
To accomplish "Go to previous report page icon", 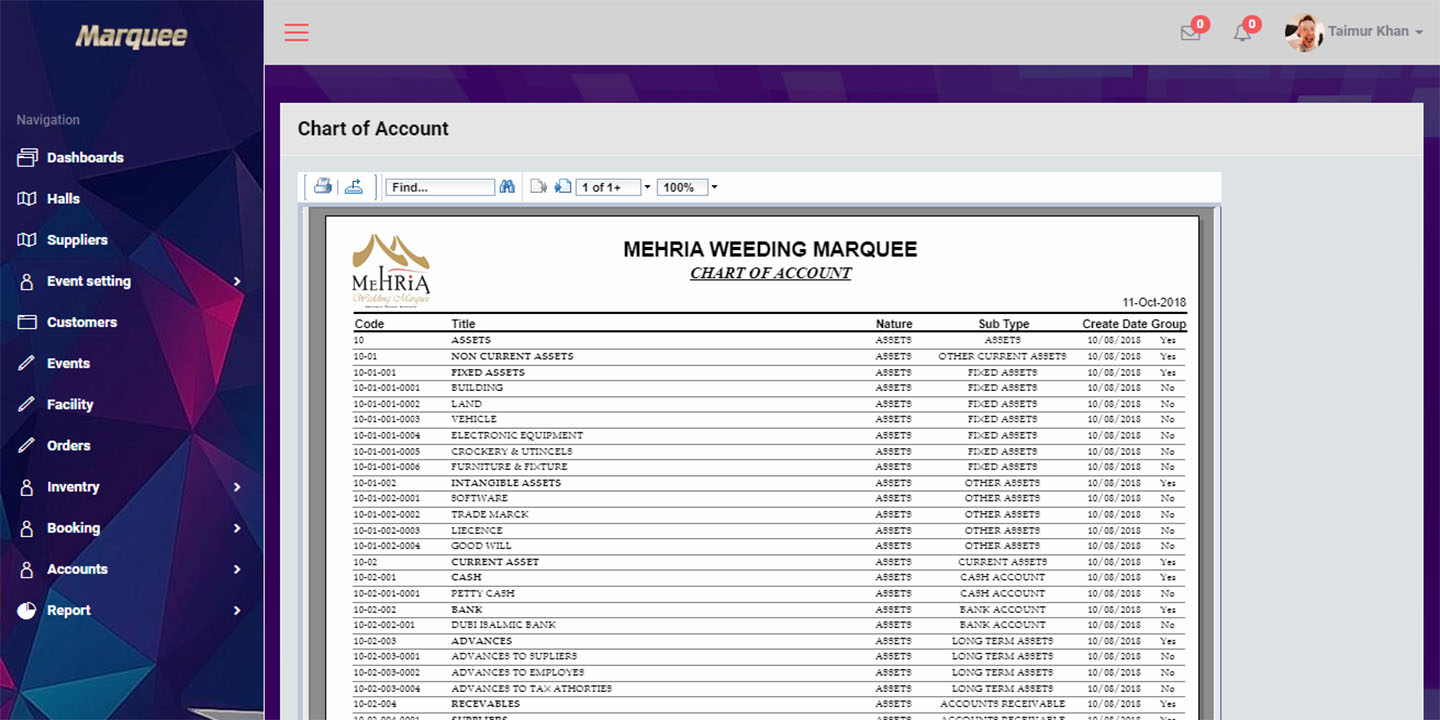I will pyautogui.click(x=538, y=186).
